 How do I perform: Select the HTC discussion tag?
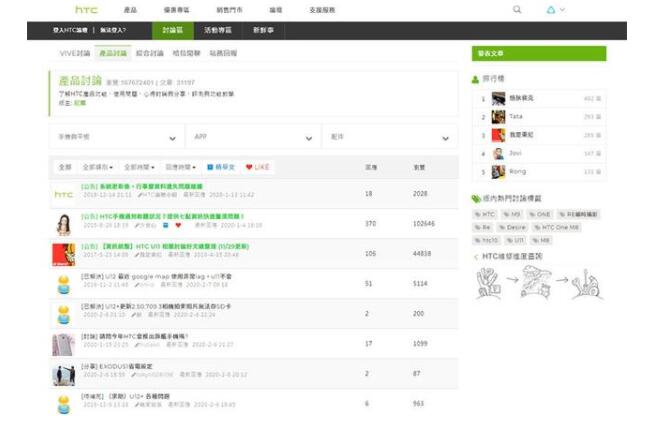pyautogui.click(x=485, y=215)
